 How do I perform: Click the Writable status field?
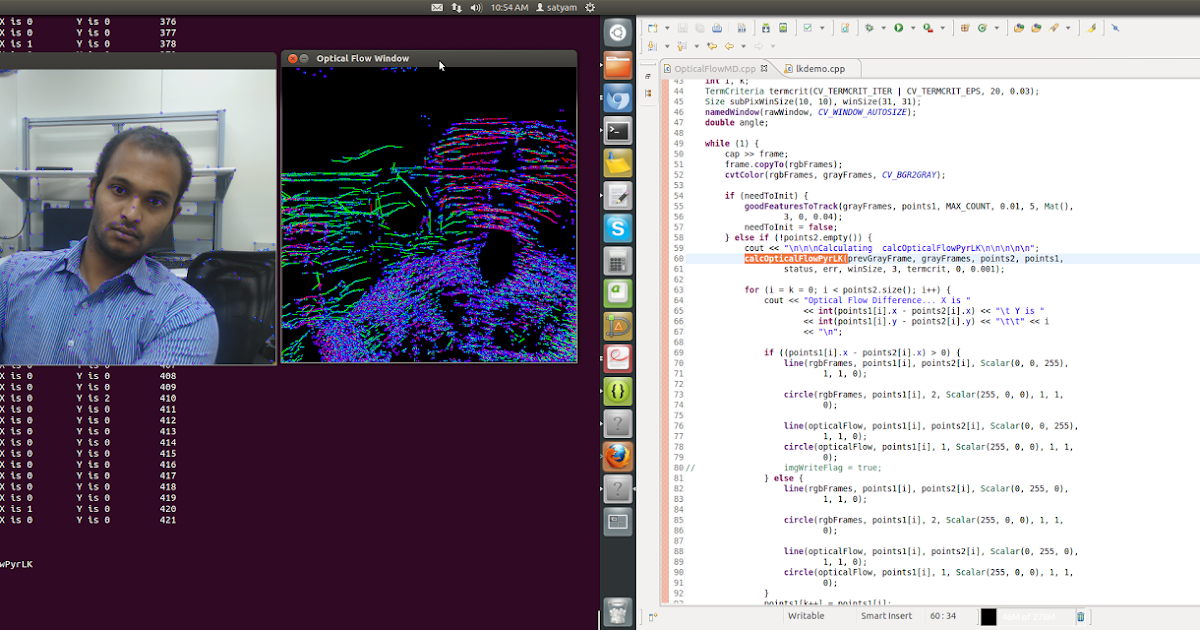(x=806, y=616)
